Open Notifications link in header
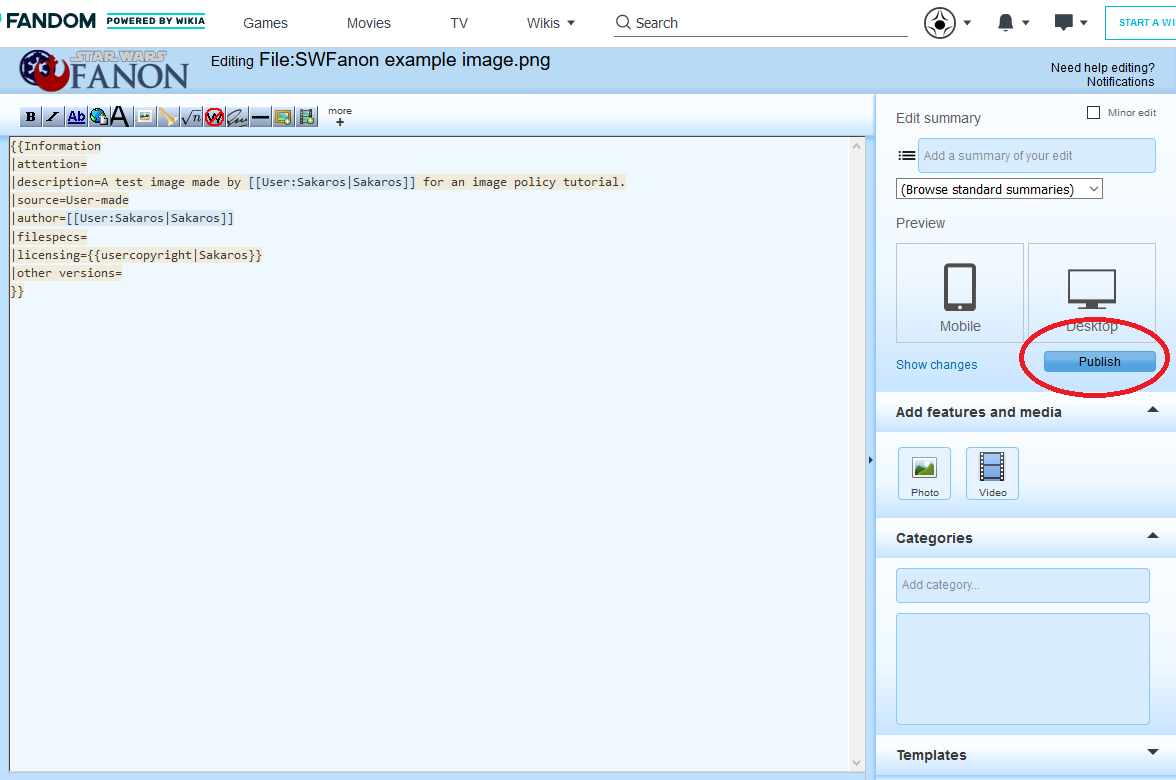Image resolution: width=1176 pixels, height=780 pixels. 1120,82
